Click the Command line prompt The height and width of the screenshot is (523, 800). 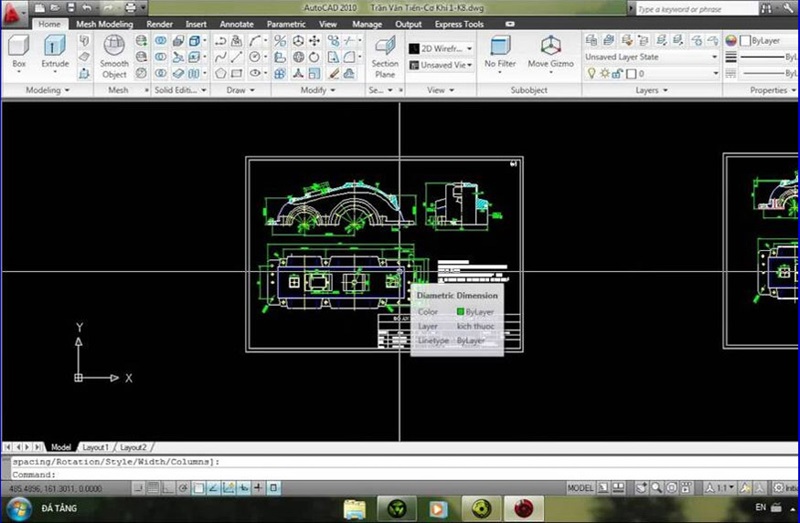(403, 475)
